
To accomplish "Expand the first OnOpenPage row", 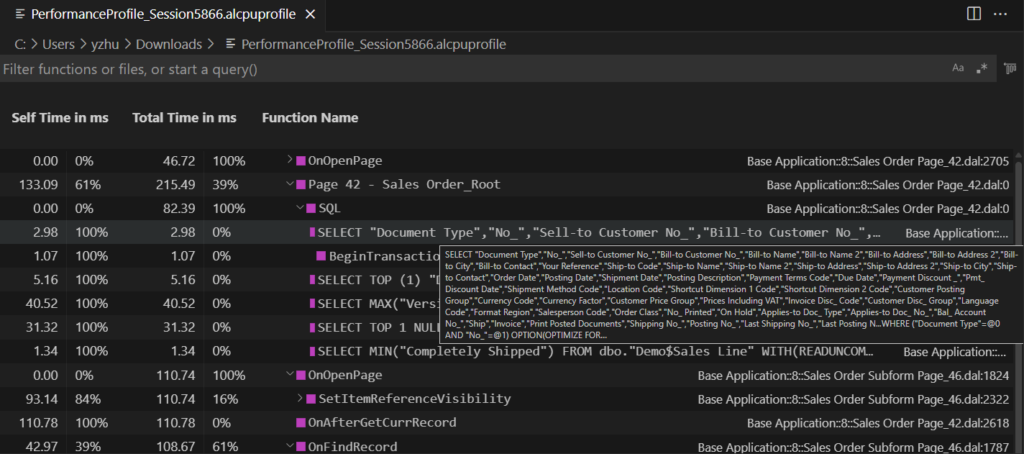I will [290, 160].
